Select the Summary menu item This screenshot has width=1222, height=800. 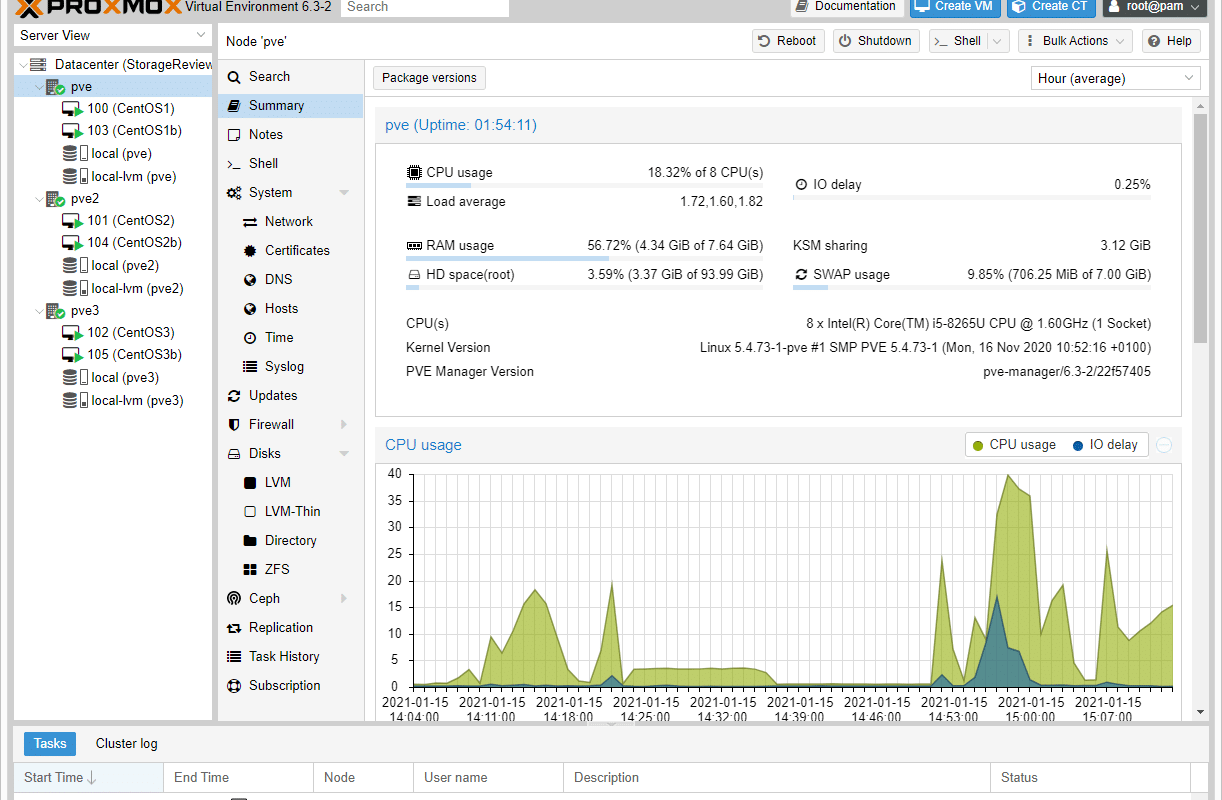(x=291, y=106)
